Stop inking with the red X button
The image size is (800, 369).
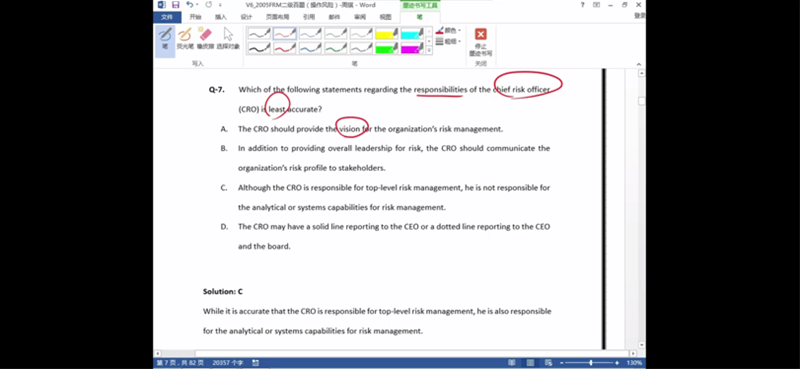click(481, 42)
